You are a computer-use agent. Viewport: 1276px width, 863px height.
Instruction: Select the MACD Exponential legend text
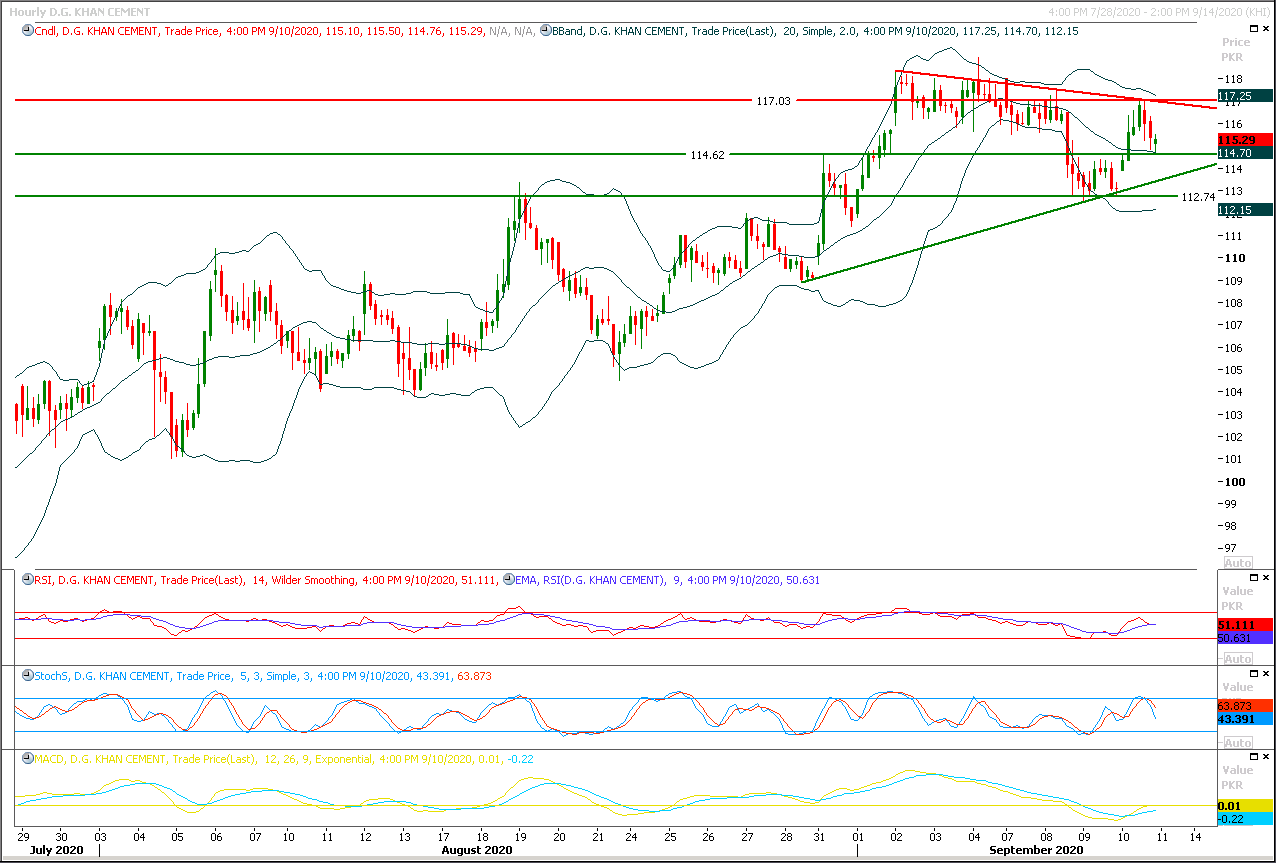pos(286,759)
